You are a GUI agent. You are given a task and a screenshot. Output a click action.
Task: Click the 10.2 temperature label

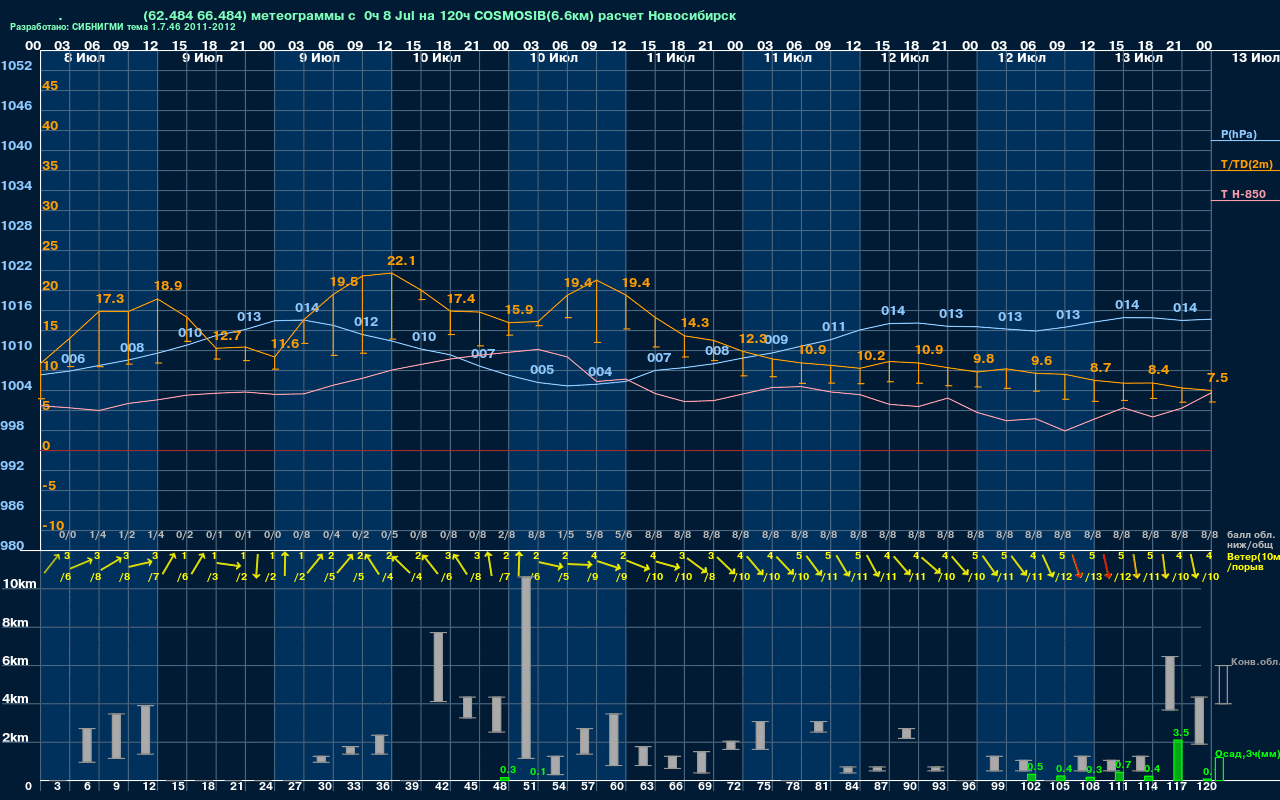[871, 357]
